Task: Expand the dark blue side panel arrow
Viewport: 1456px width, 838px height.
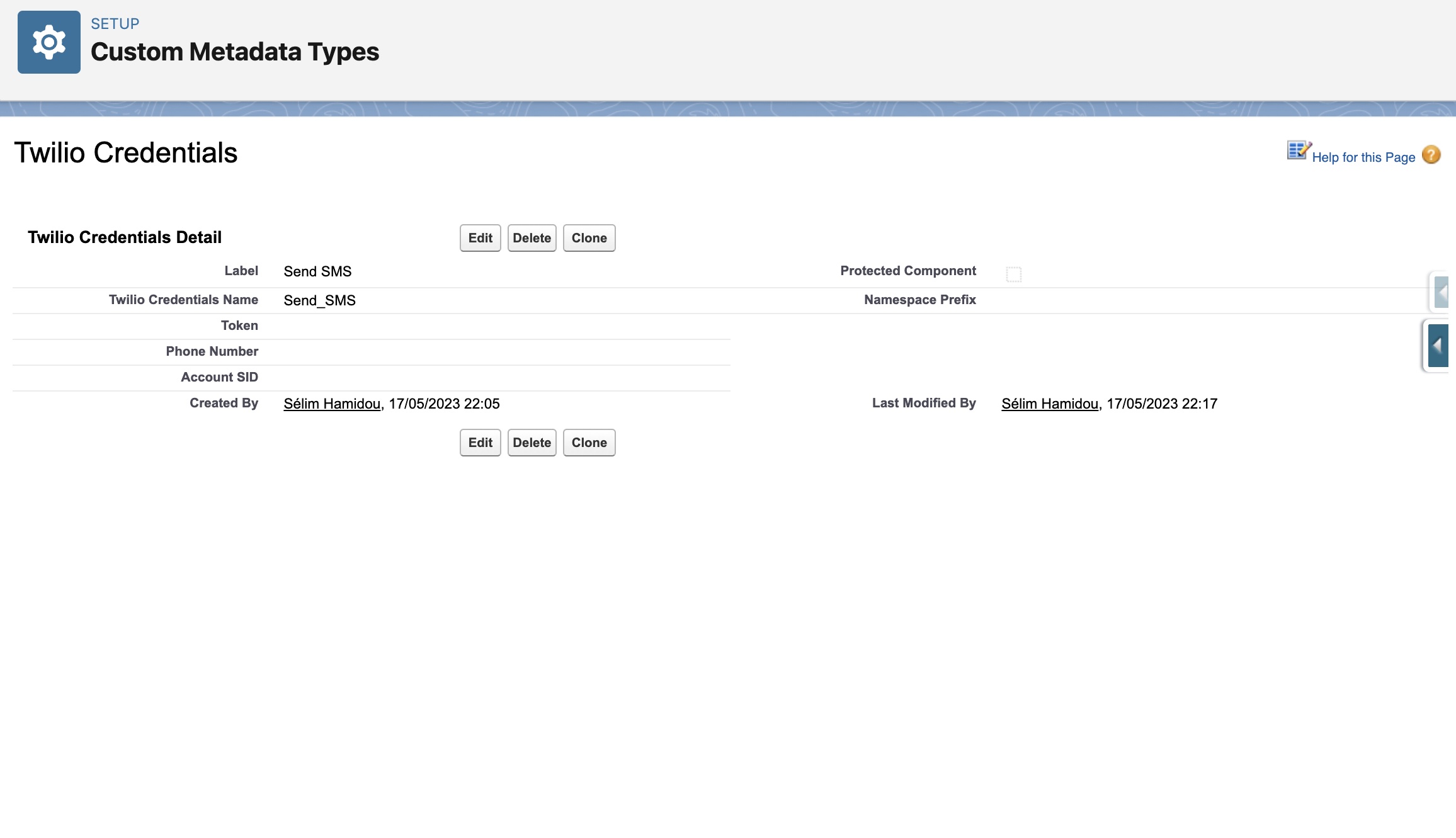Action: pyautogui.click(x=1438, y=346)
